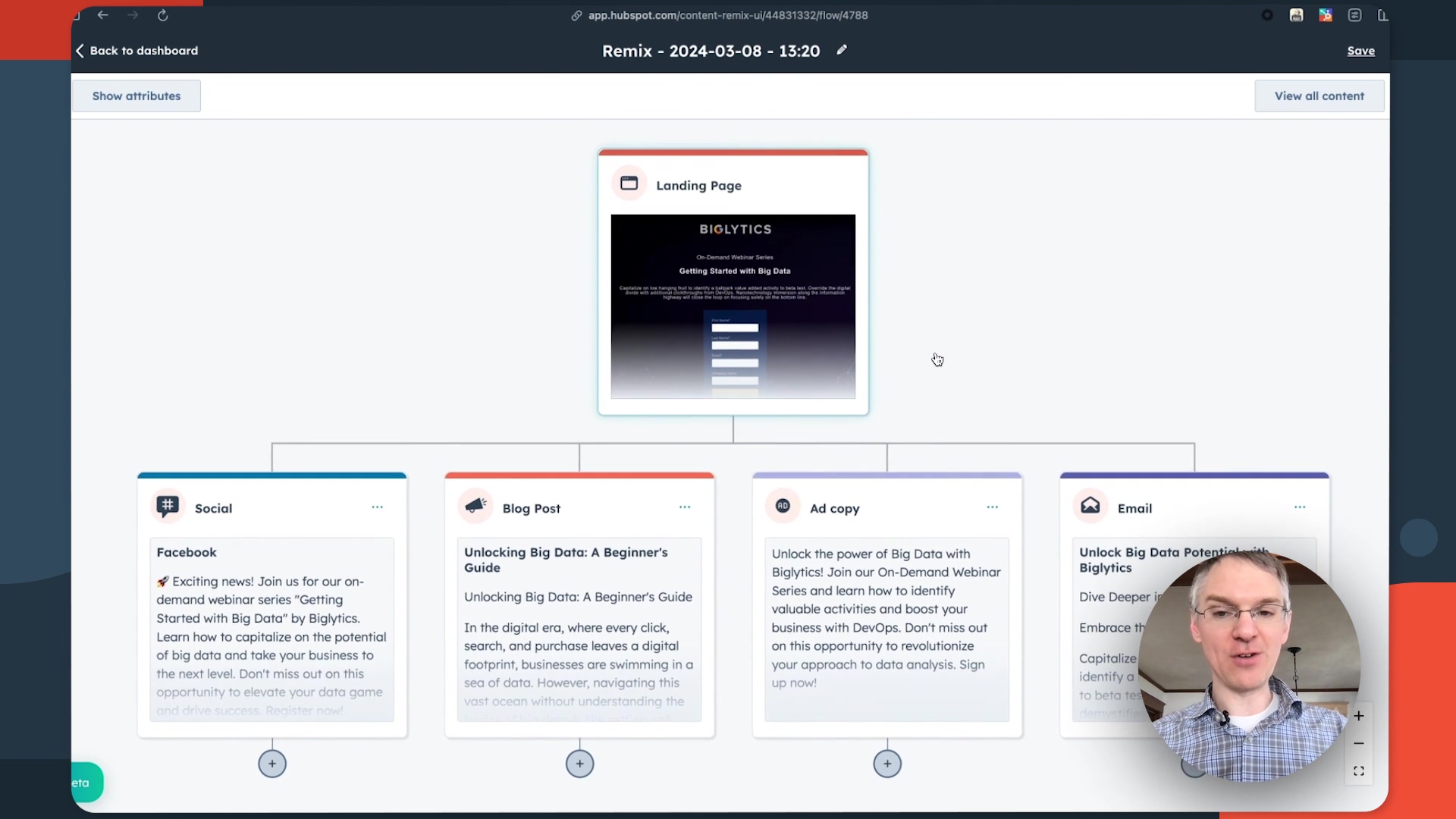Expand the plus button below Social card
Viewport: 1456px width, 819px height.
coord(273,763)
